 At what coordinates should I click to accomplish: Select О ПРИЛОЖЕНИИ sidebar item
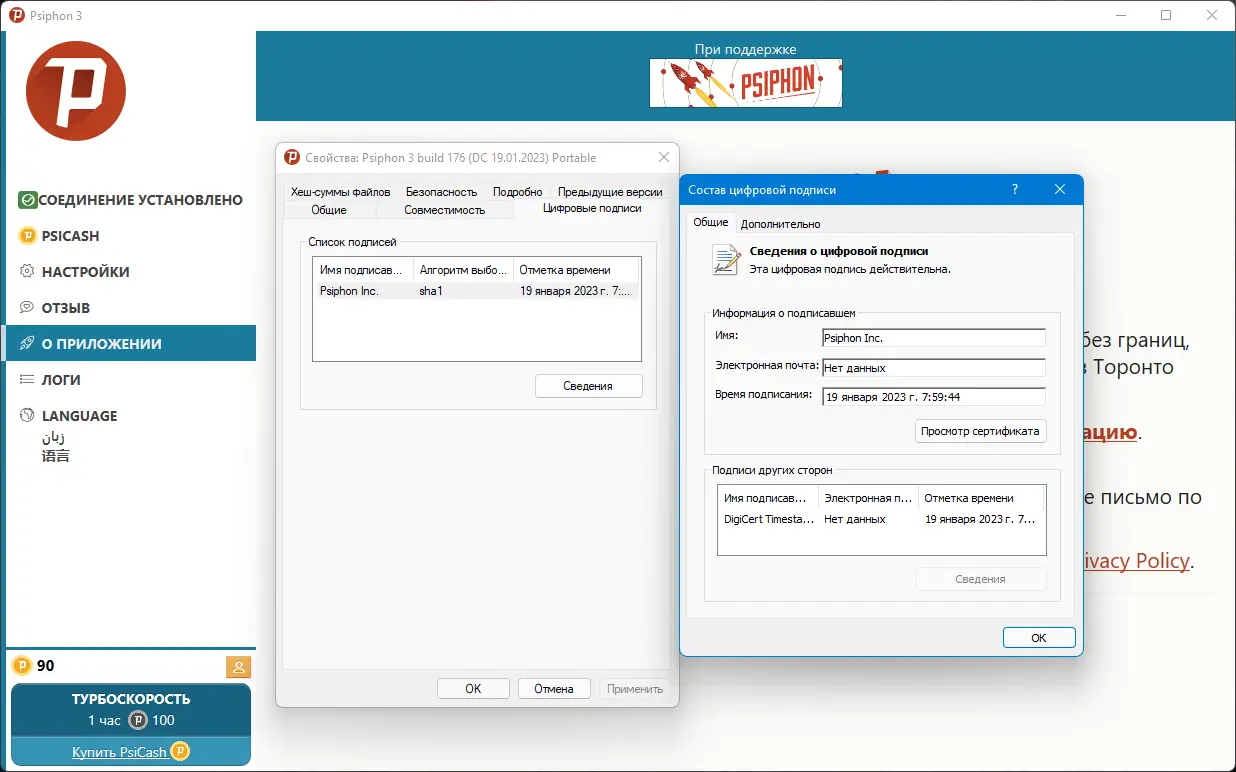(x=131, y=344)
